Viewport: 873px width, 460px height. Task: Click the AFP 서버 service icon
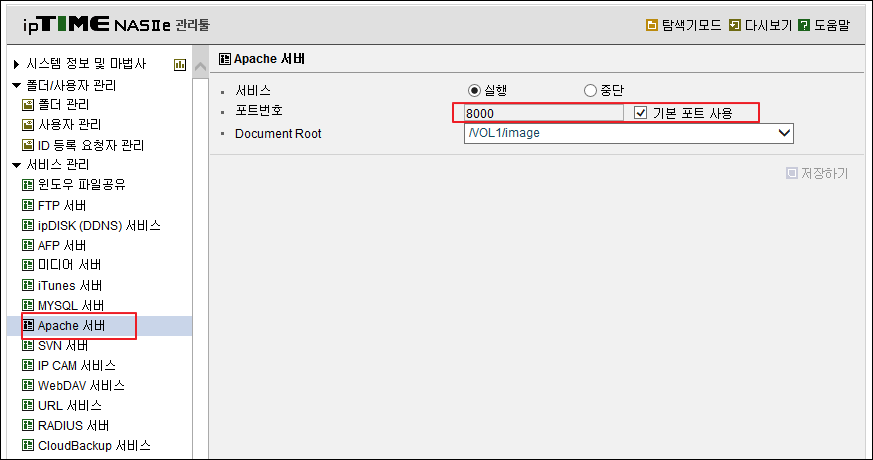point(28,245)
